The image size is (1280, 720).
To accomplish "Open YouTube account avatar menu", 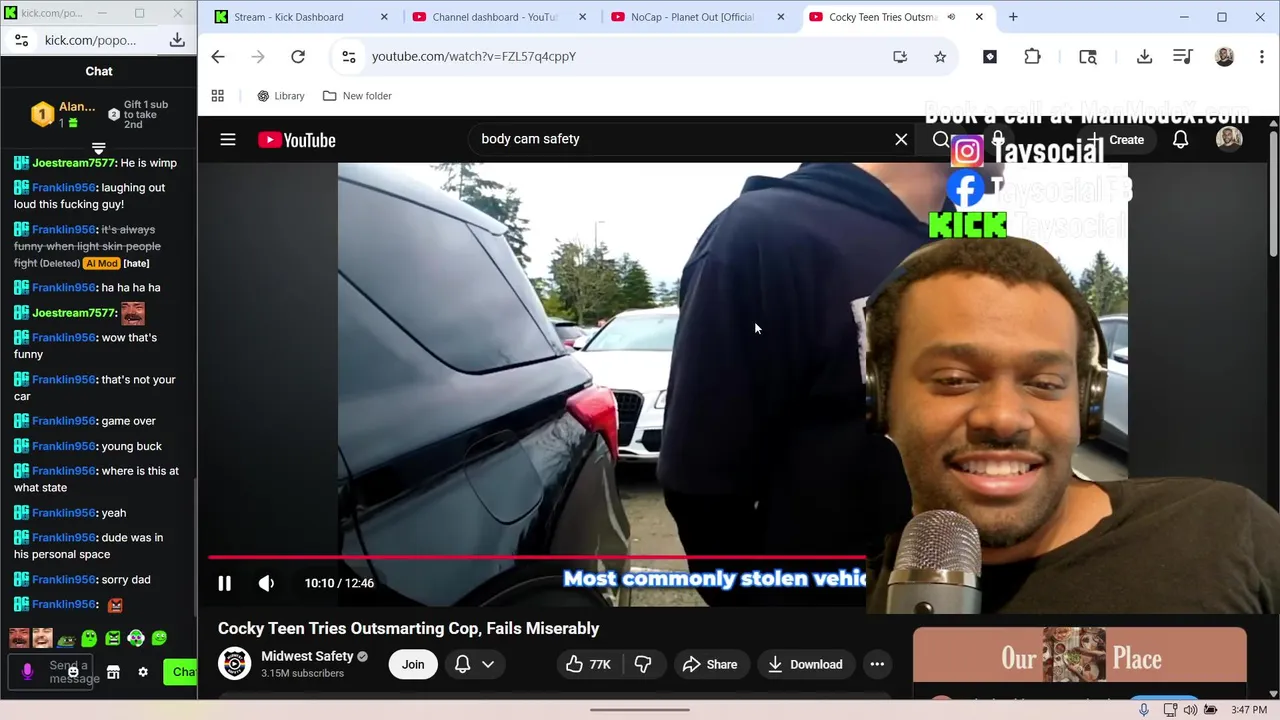I will click(1229, 139).
